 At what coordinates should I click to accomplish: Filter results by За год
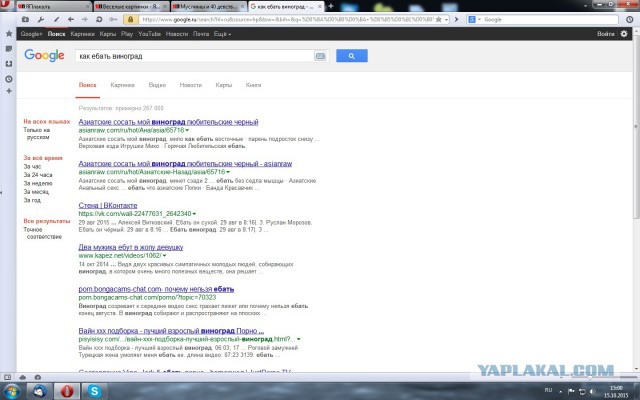coord(32,200)
